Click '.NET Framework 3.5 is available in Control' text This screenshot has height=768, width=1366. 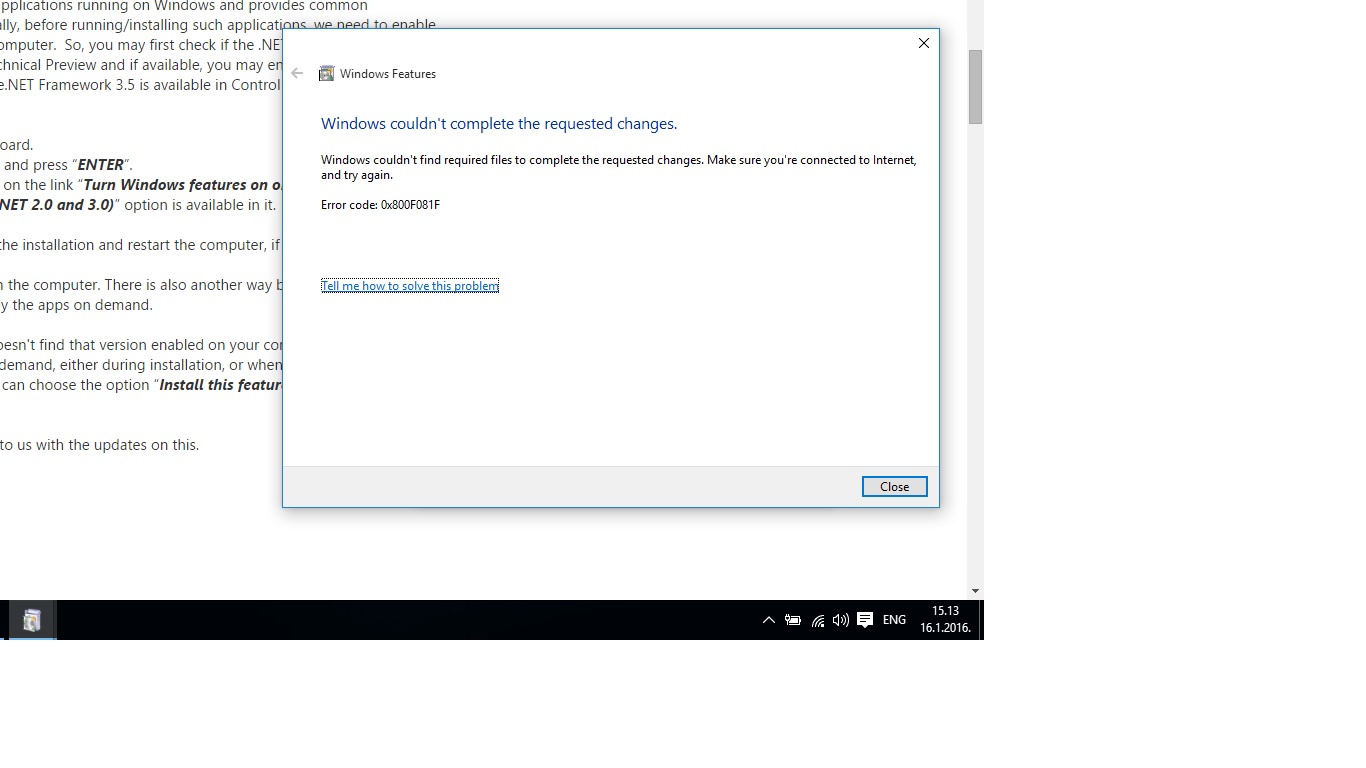[141, 85]
